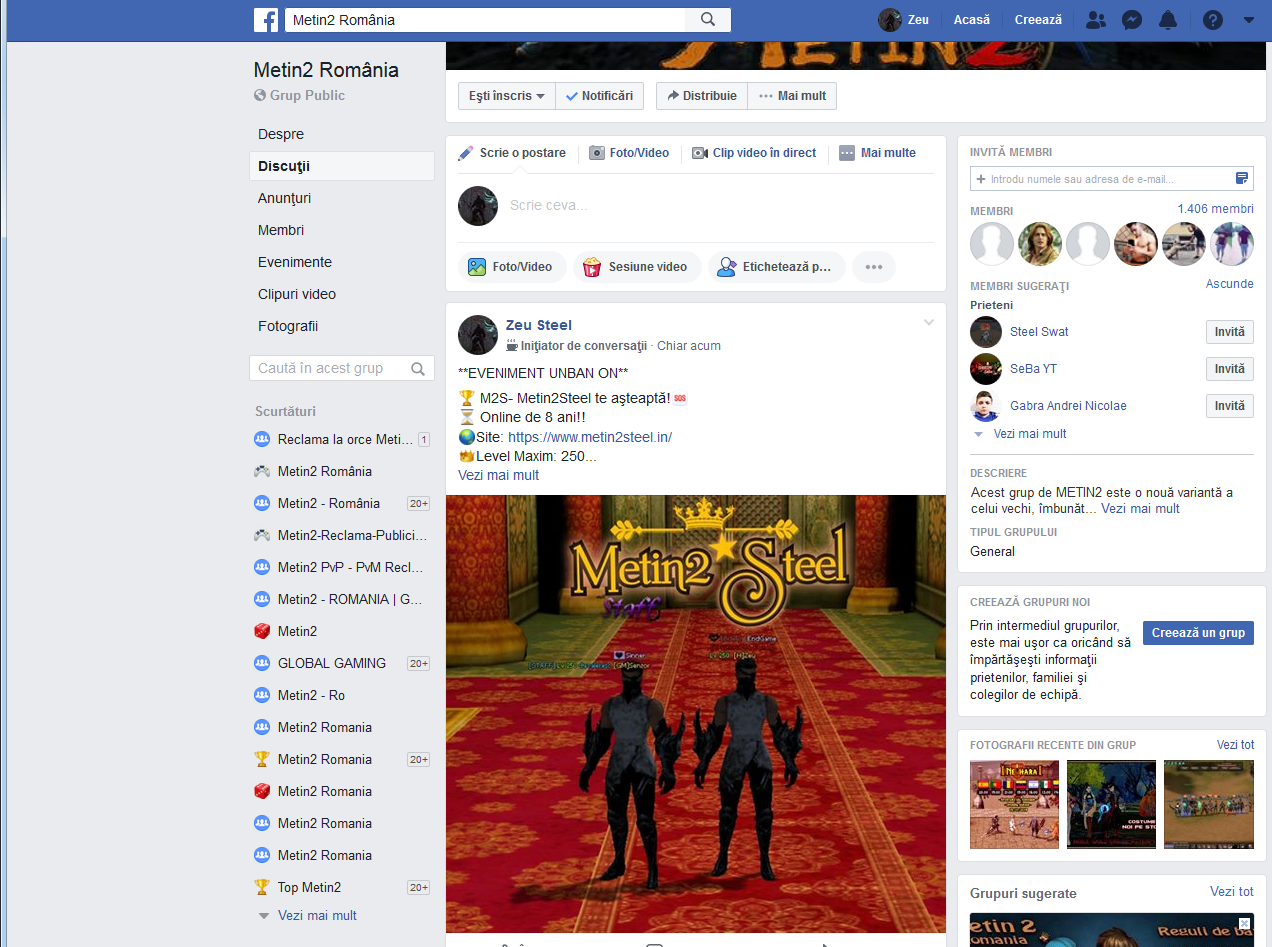Click the Etichetează prieteni pill button
Viewport: 1272px width, 947px height.
777,267
